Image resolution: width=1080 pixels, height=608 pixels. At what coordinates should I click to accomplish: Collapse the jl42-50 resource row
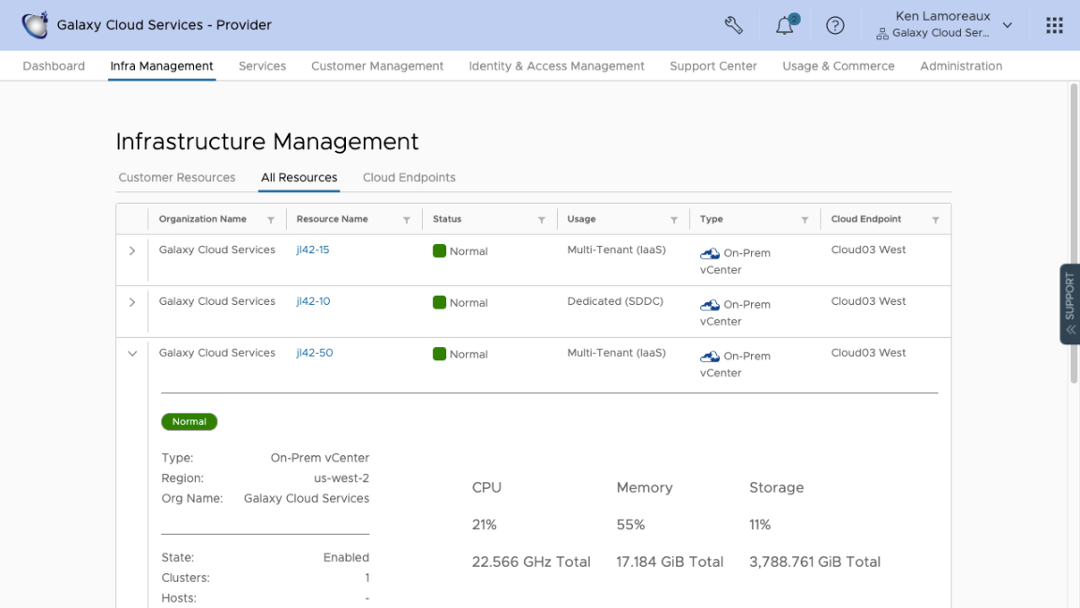tap(132, 354)
